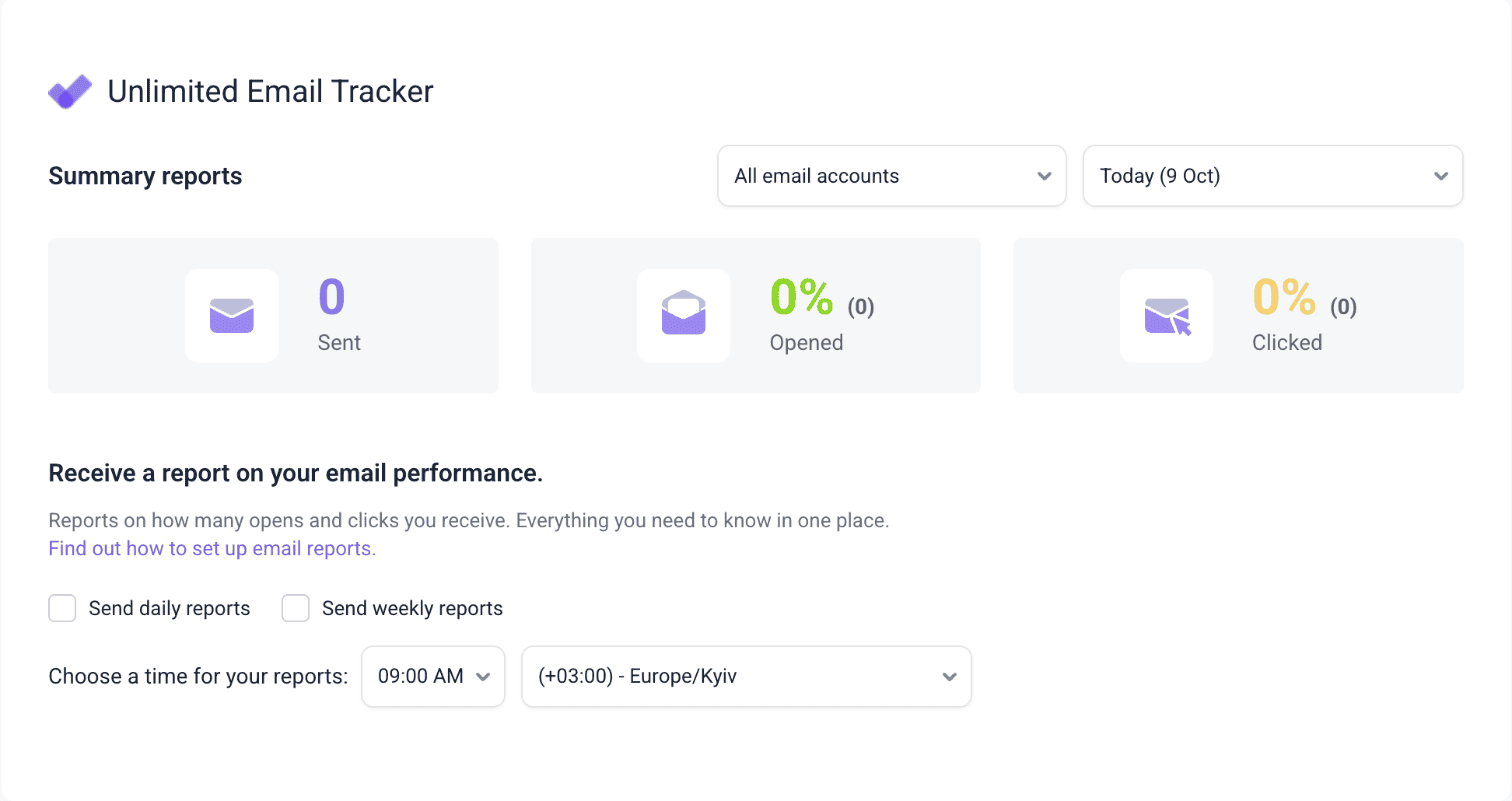Image resolution: width=1512 pixels, height=801 pixels.
Task: Click the 'Clicked' label
Action: 1287,342
